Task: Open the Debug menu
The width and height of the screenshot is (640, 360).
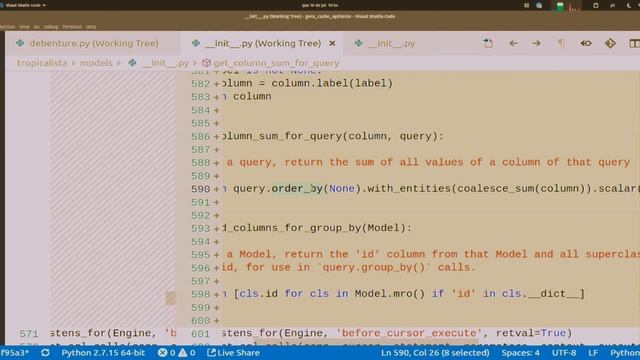Action: [51, 27]
